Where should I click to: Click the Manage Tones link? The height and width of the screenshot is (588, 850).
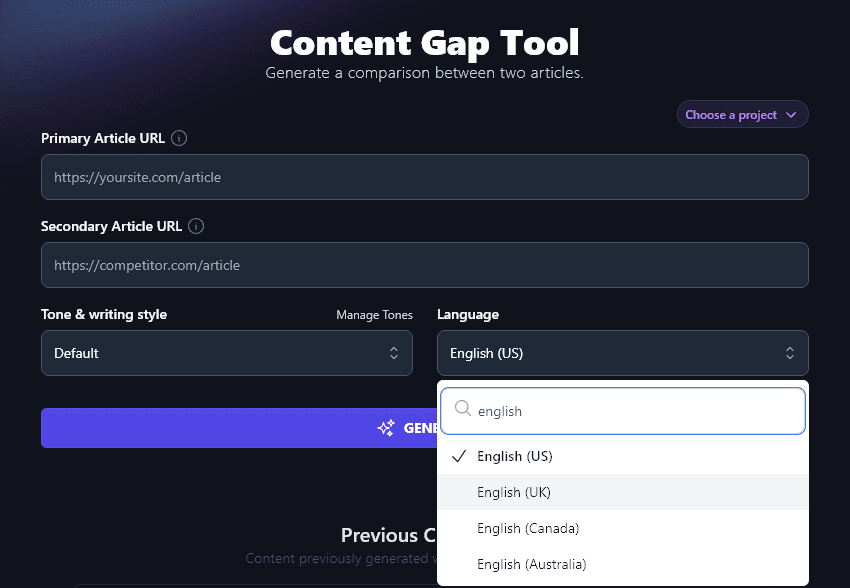pos(374,315)
